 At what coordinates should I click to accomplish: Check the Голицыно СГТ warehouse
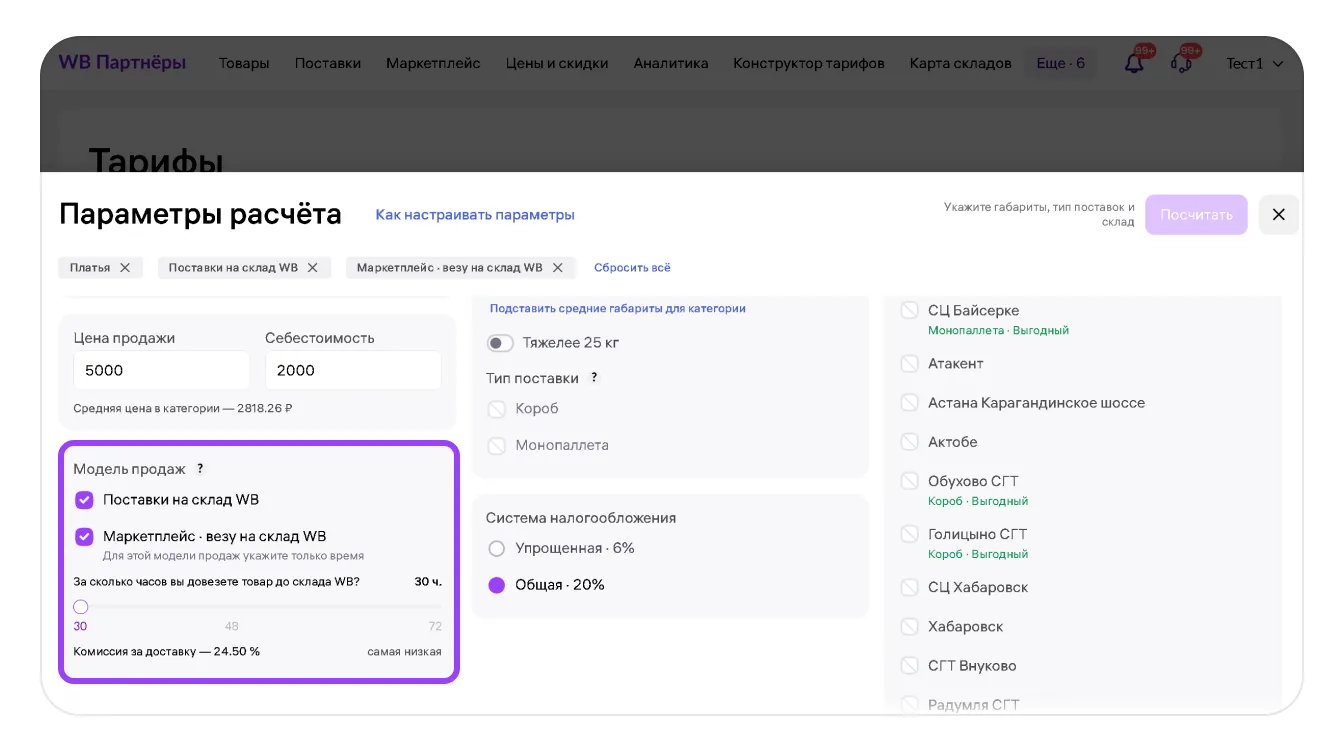click(x=909, y=534)
